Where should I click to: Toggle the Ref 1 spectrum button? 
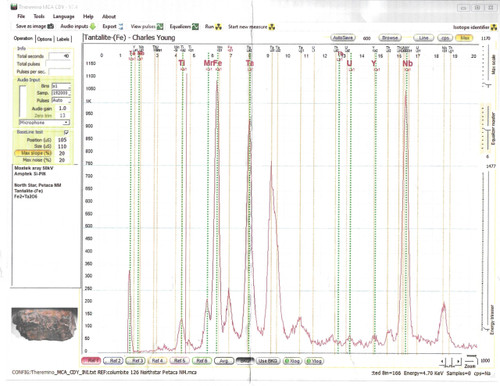pos(91,361)
